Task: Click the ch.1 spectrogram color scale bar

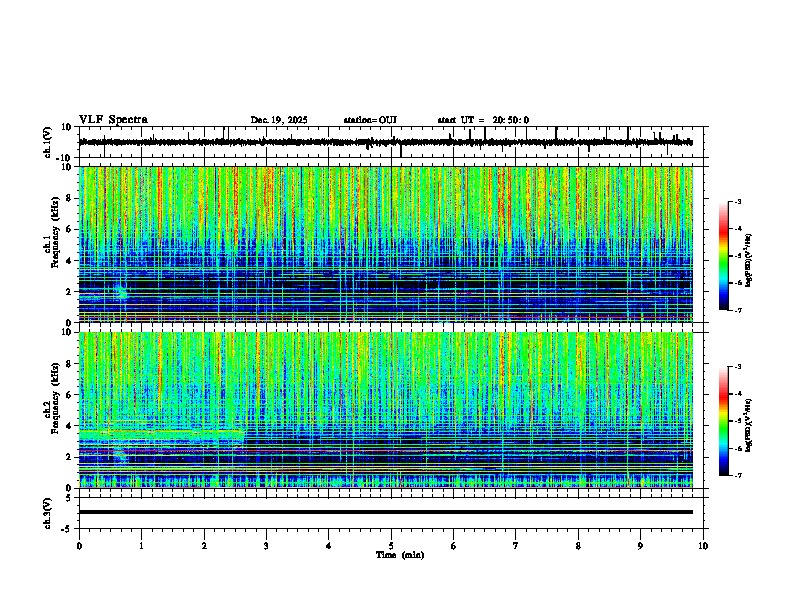Action: (x=723, y=256)
